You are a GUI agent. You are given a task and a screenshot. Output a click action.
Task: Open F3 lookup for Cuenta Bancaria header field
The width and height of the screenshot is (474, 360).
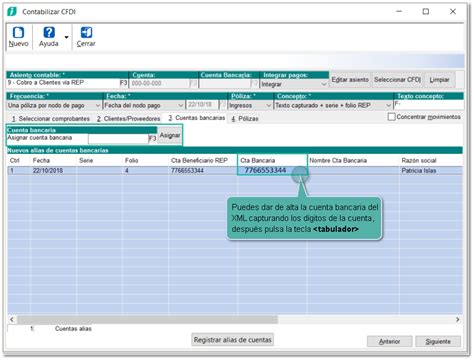(254, 83)
